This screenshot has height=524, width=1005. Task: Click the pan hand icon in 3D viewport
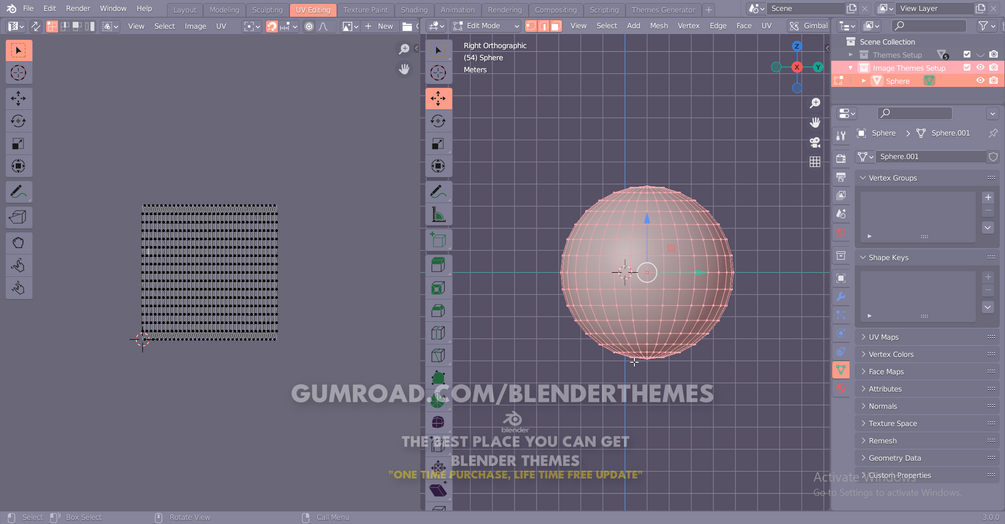pyautogui.click(x=815, y=122)
